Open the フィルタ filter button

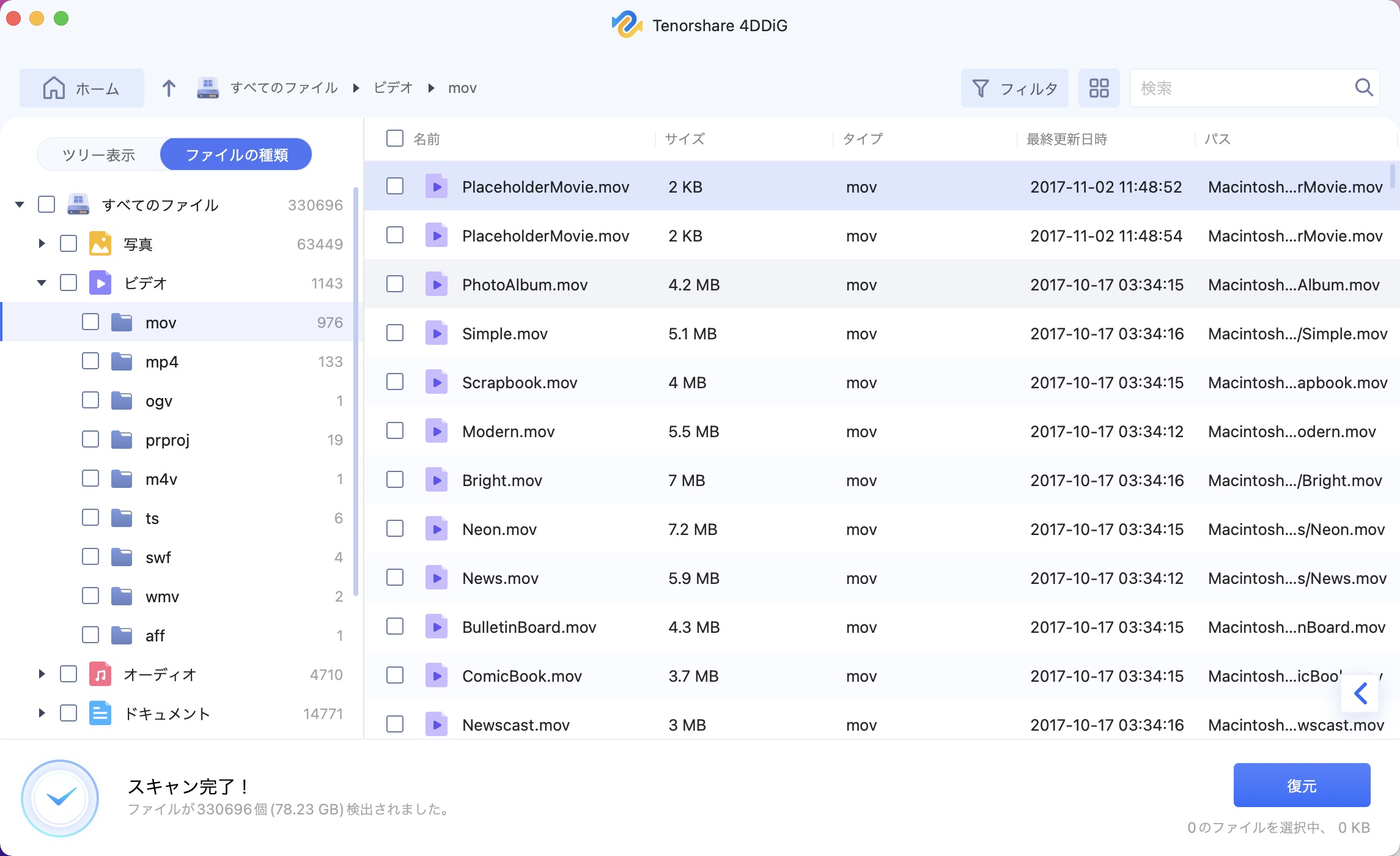point(1015,88)
